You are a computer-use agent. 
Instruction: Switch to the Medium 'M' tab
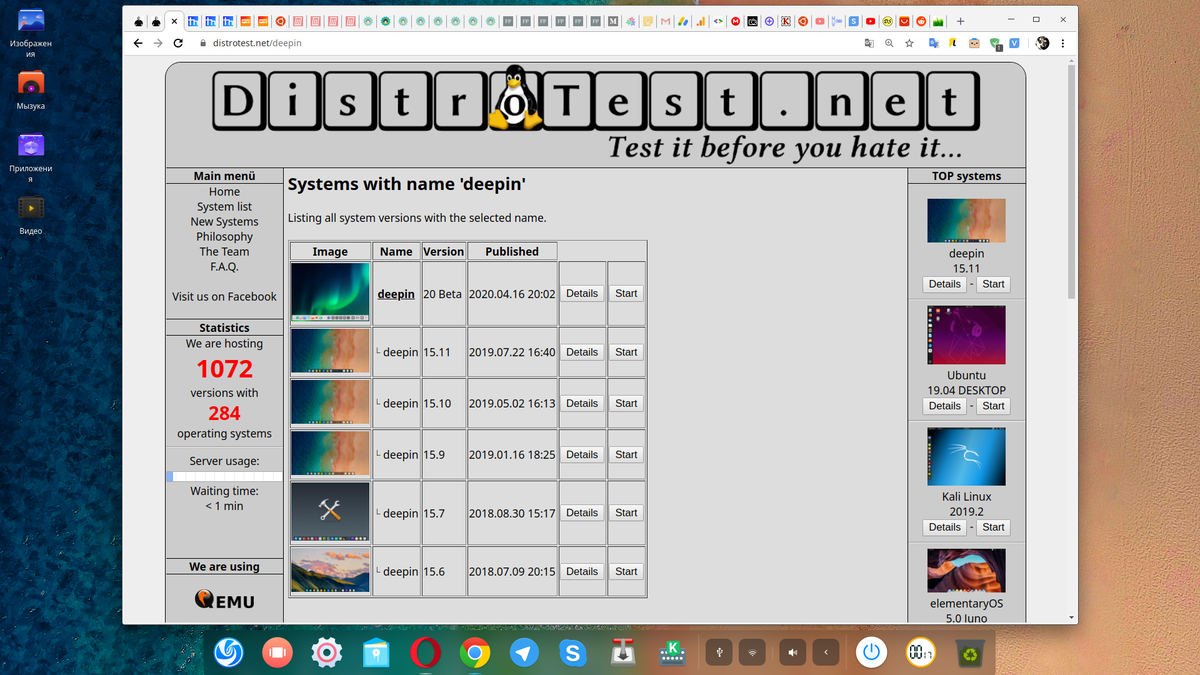pos(613,20)
